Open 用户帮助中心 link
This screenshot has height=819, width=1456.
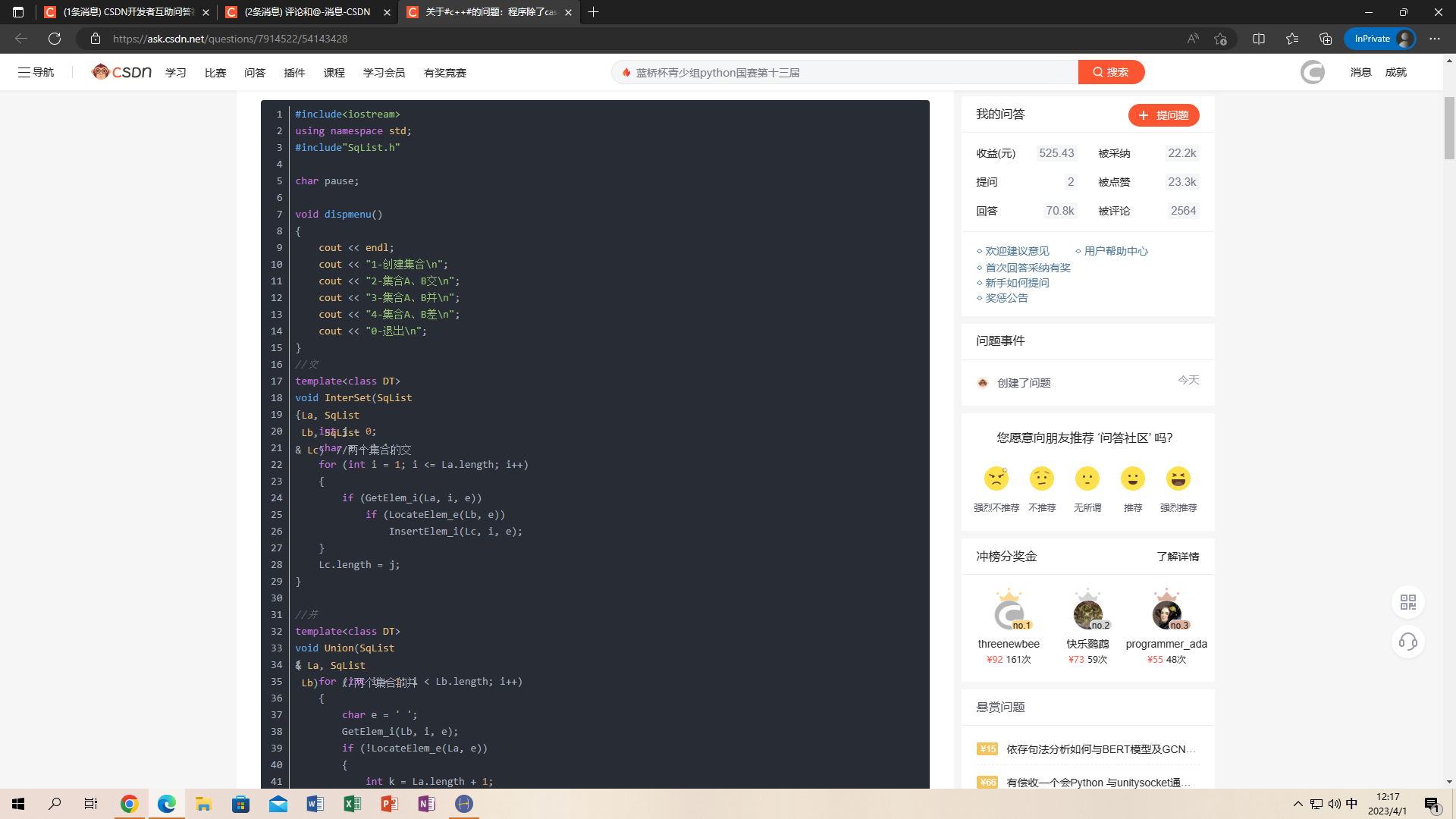click(1116, 251)
